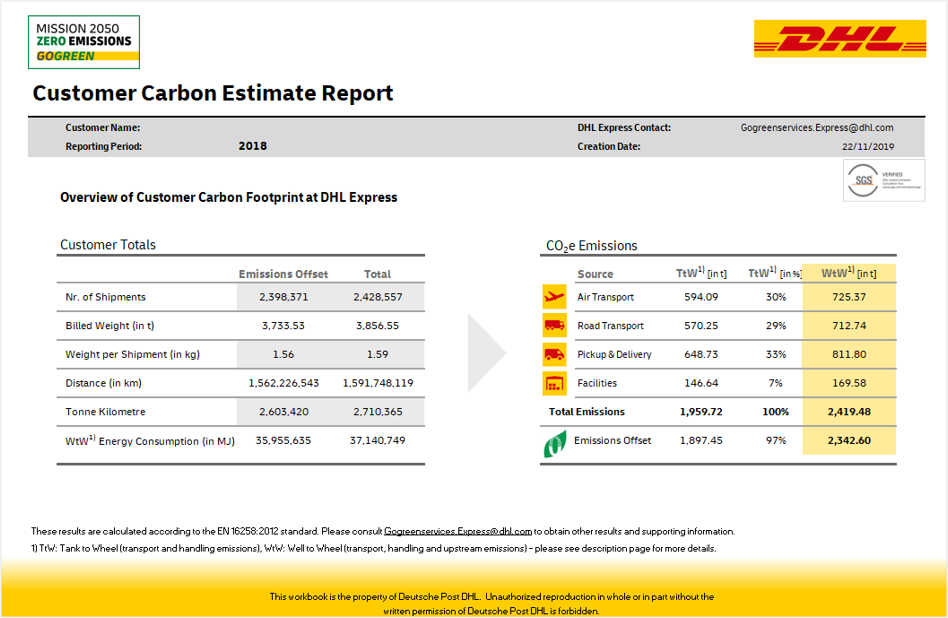Click the "Distance (in km)" row label
948x618 pixels.
[103, 383]
